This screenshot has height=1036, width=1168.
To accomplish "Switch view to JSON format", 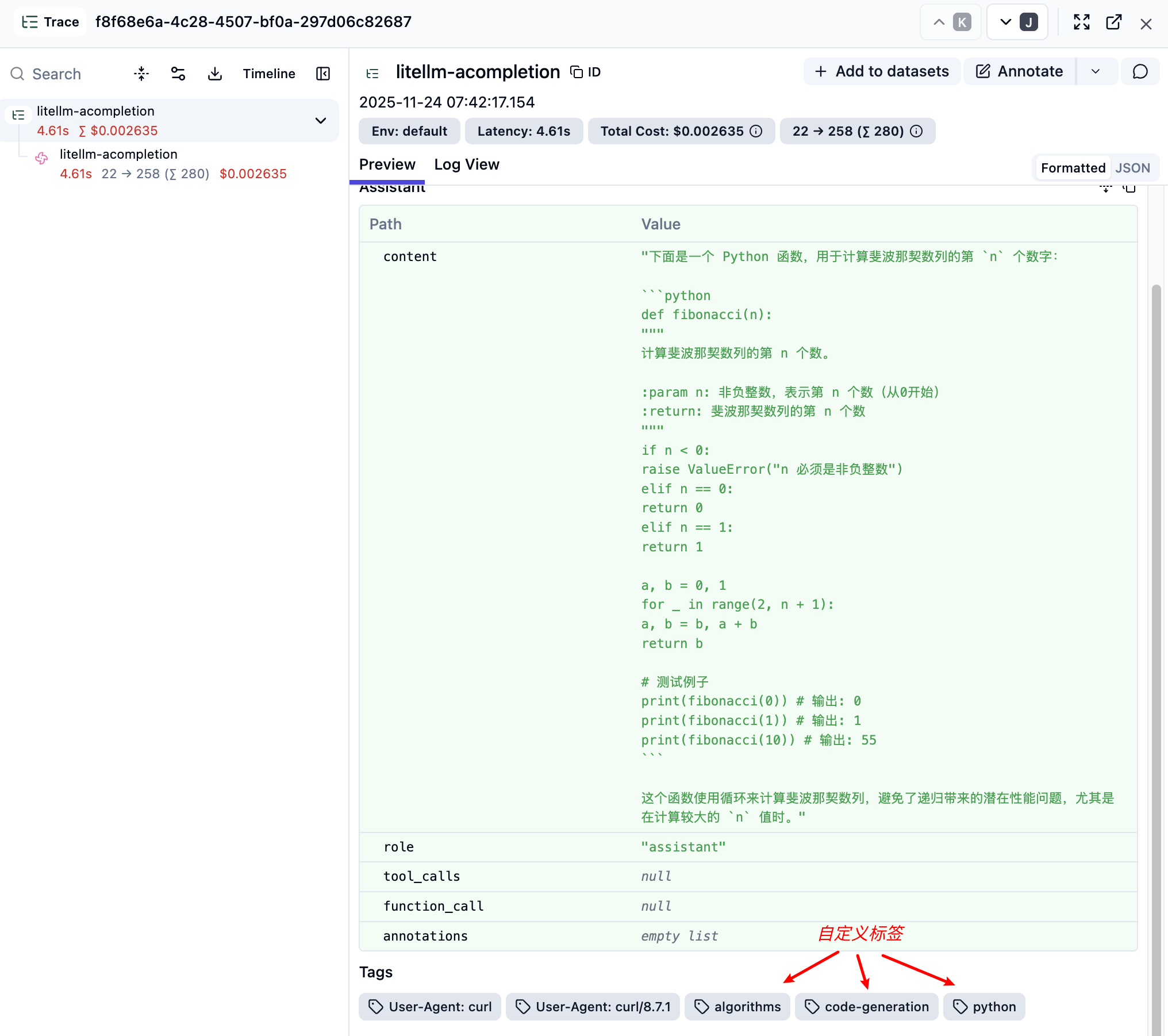I will coord(1132,168).
